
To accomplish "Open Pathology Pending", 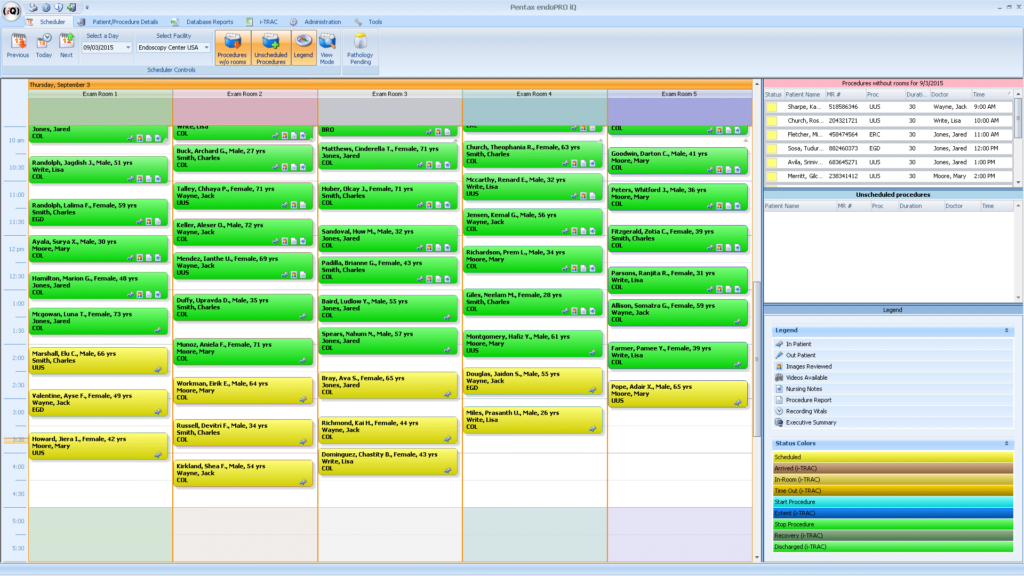I will 360,47.
